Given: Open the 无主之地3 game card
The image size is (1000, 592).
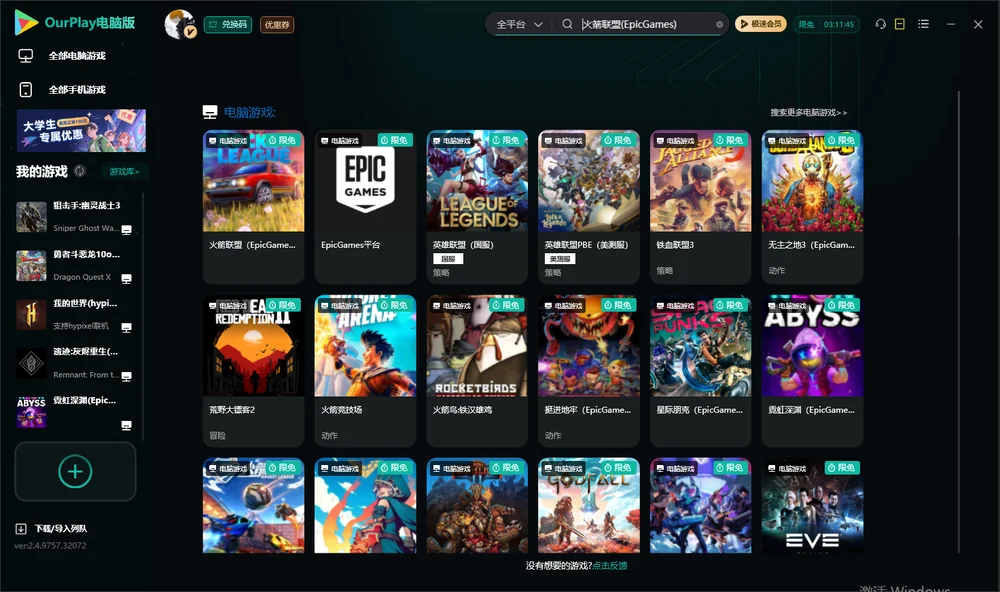Looking at the screenshot, I should (x=812, y=207).
